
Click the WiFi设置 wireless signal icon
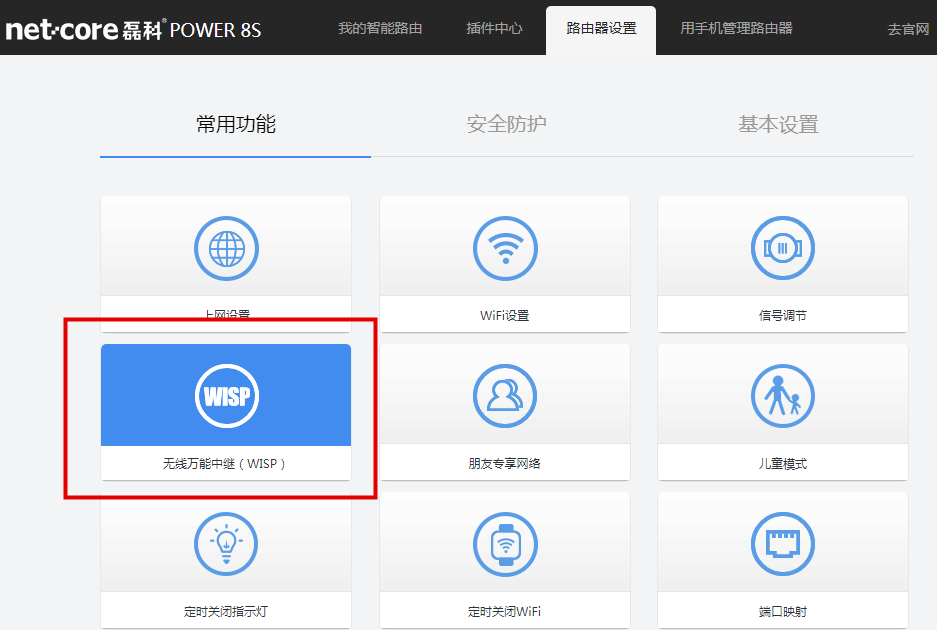[x=505, y=248]
